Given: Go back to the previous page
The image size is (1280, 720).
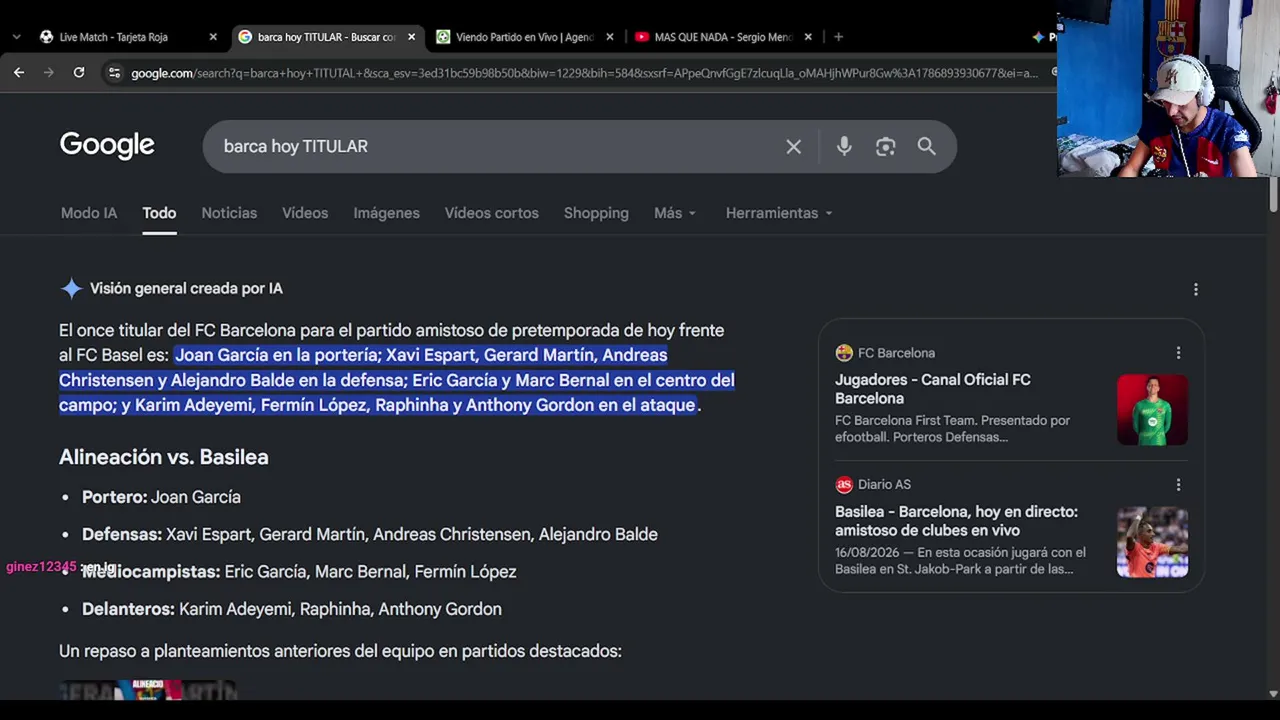Looking at the screenshot, I should coord(19,72).
